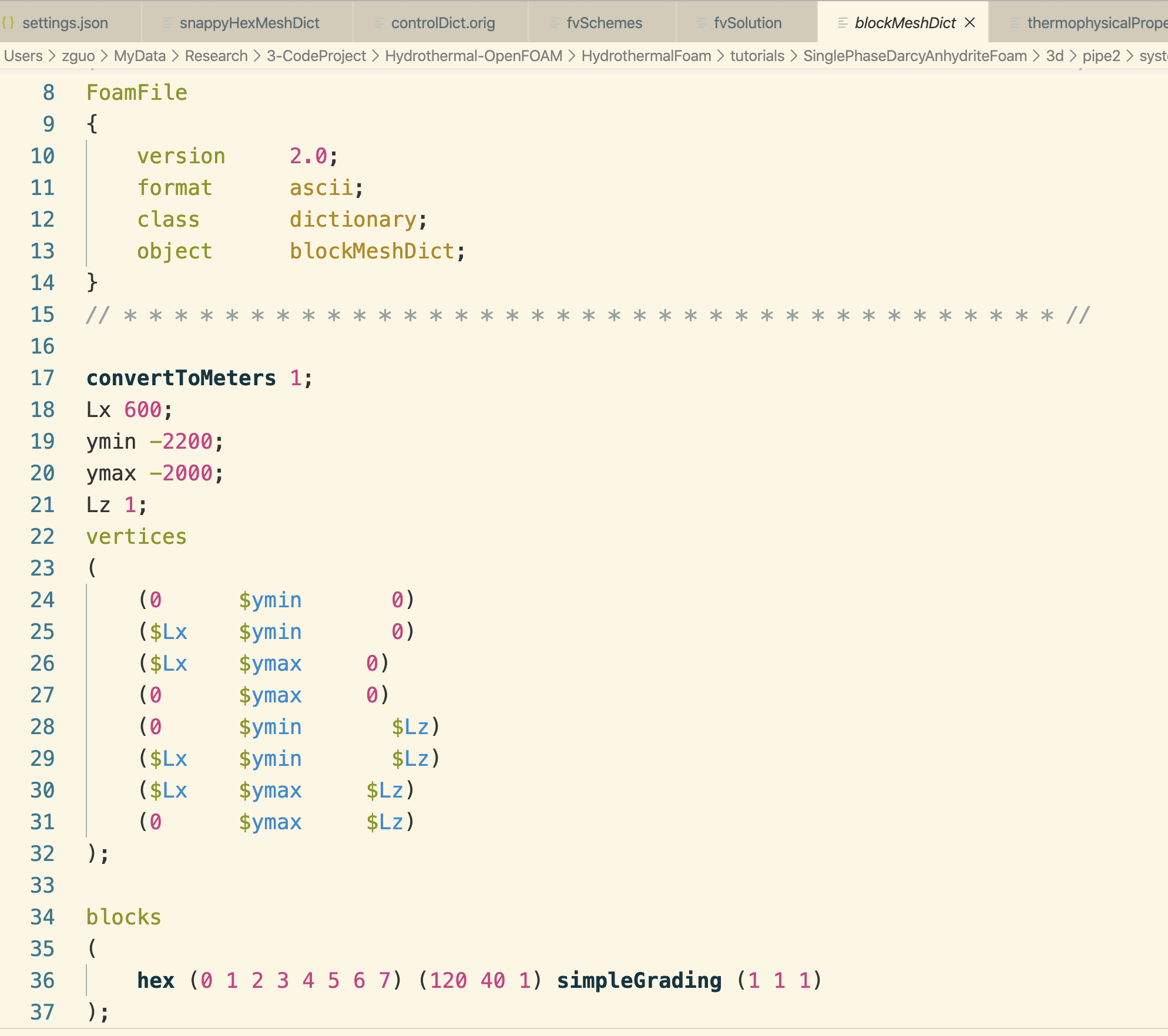Click the settings.json braces file icon
The width and height of the screenshot is (1168, 1036).
click(8, 23)
